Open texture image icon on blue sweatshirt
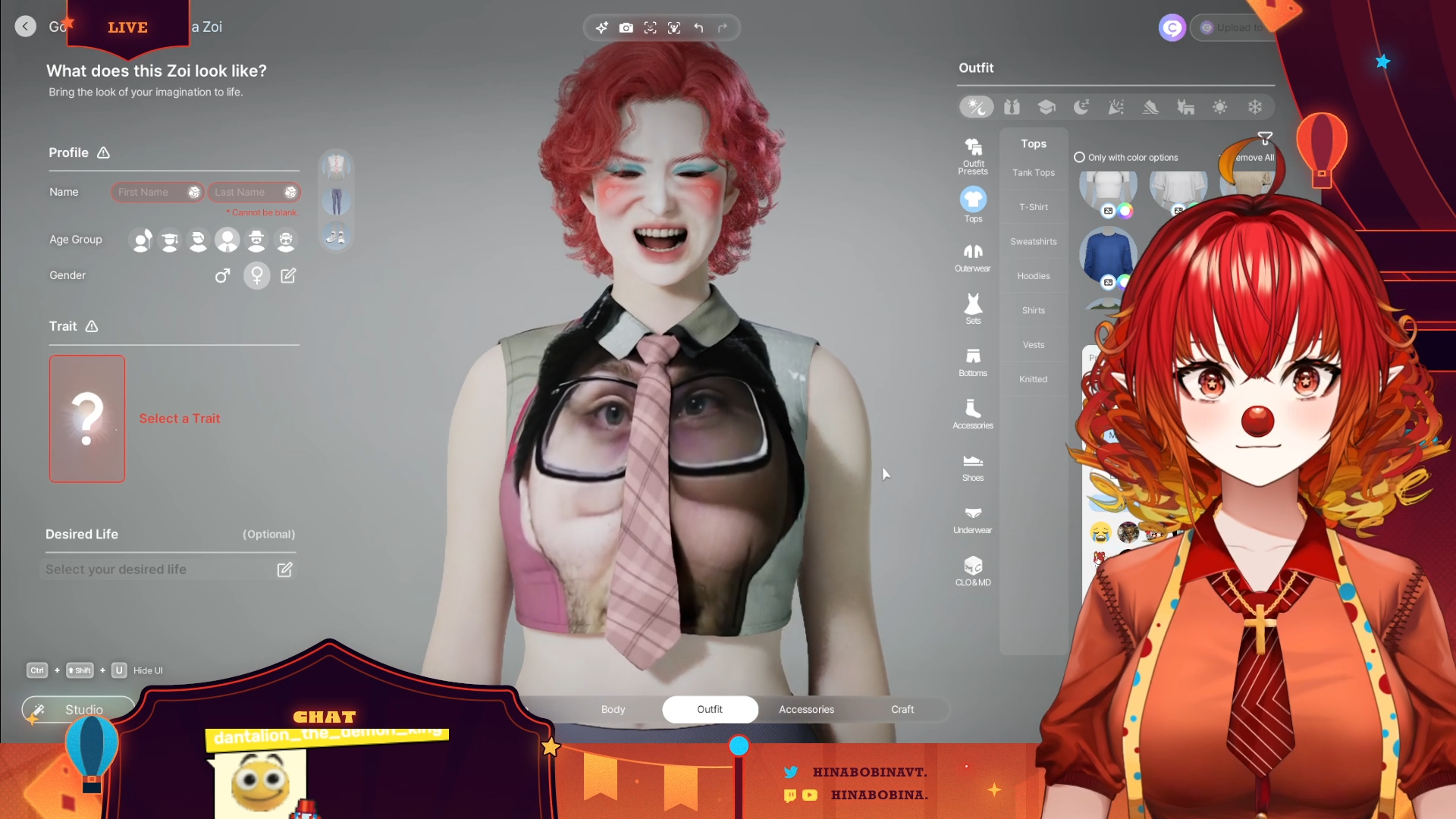The width and height of the screenshot is (1456, 819). (x=1108, y=283)
